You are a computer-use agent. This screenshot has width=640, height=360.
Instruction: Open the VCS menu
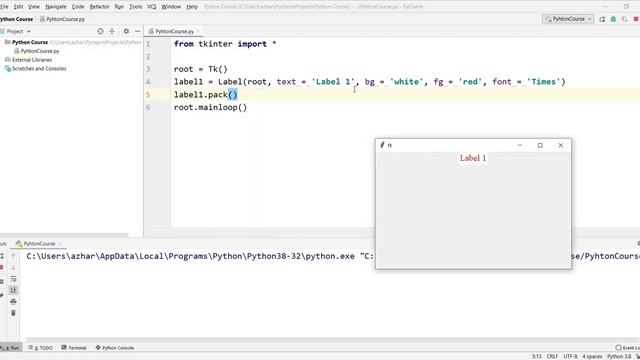pyautogui.click(x=152, y=7)
